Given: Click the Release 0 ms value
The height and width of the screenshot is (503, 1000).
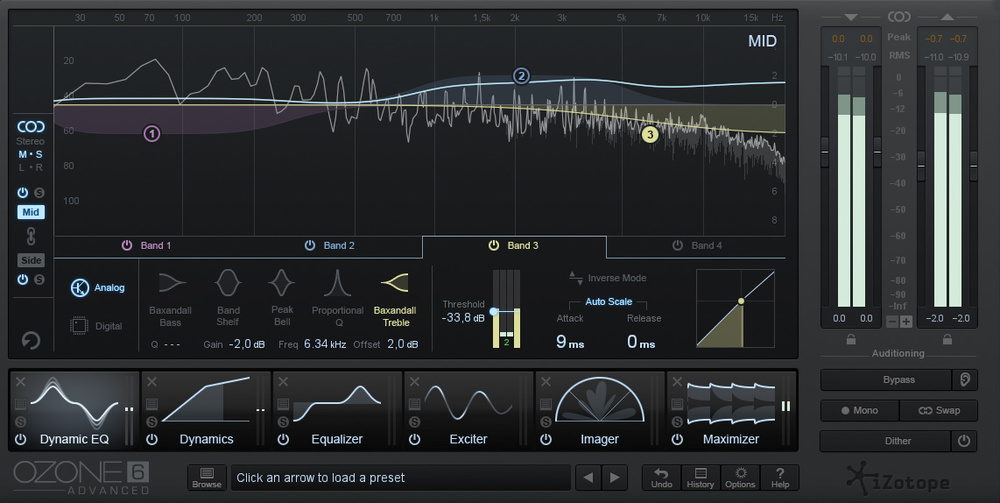Looking at the screenshot, I should coord(641,342).
